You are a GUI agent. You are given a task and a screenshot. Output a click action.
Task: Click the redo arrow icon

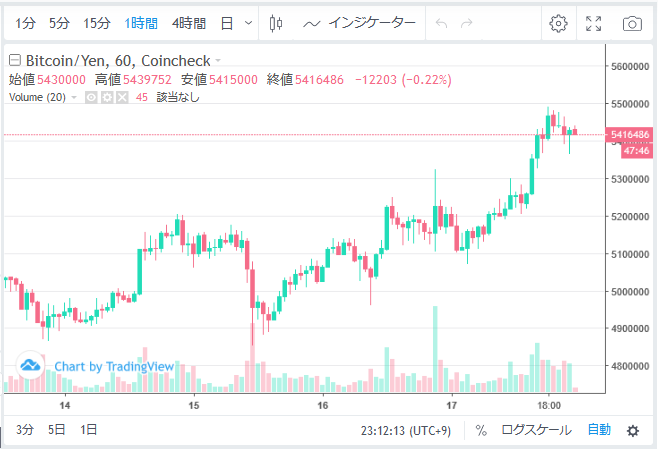tap(467, 23)
